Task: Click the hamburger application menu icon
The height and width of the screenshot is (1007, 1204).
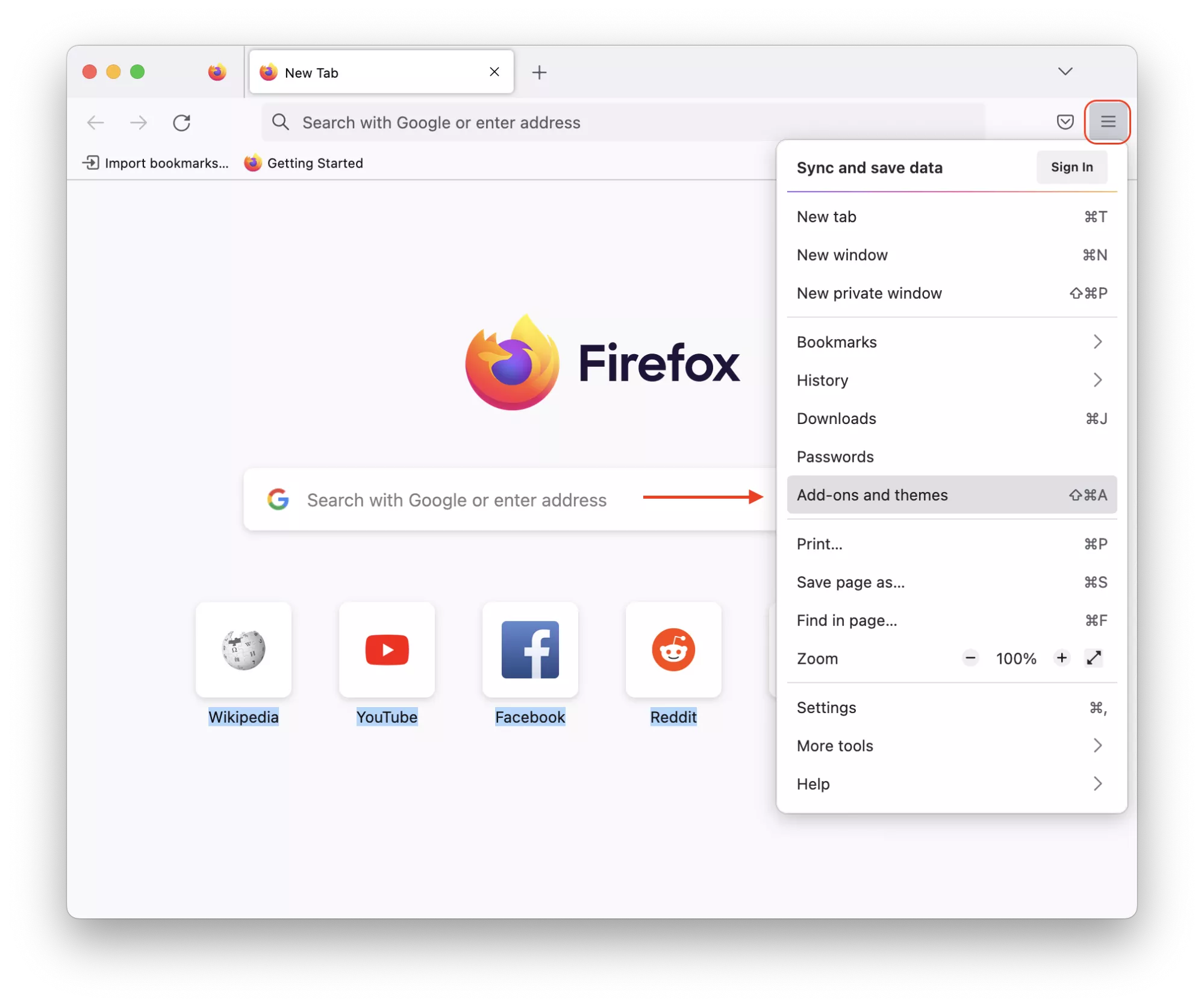Action: [x=1107, y=122]
